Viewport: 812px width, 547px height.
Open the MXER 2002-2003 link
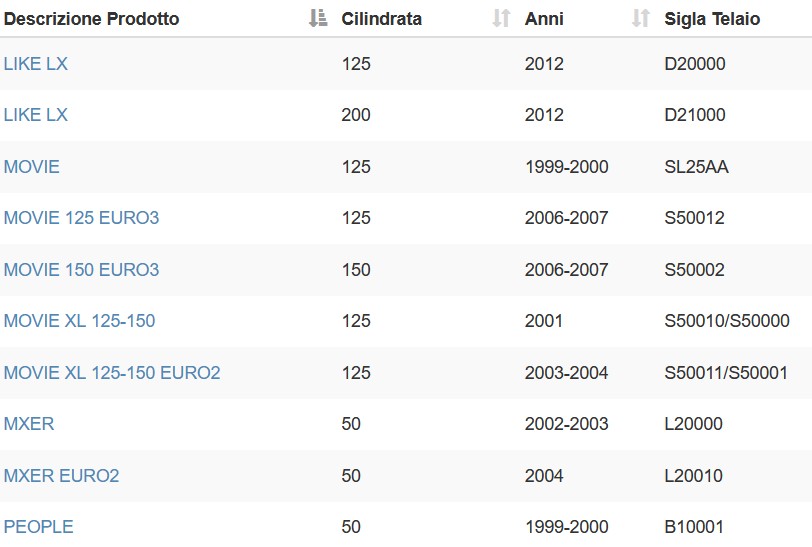coord(29,424)
